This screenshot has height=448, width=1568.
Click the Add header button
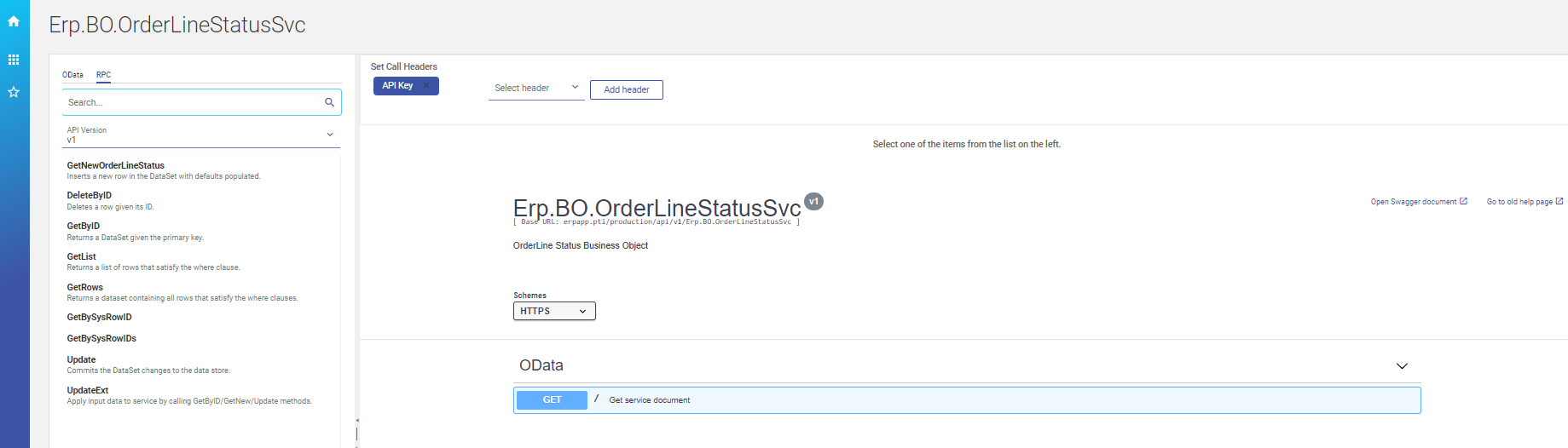click(x=626, y=89)
